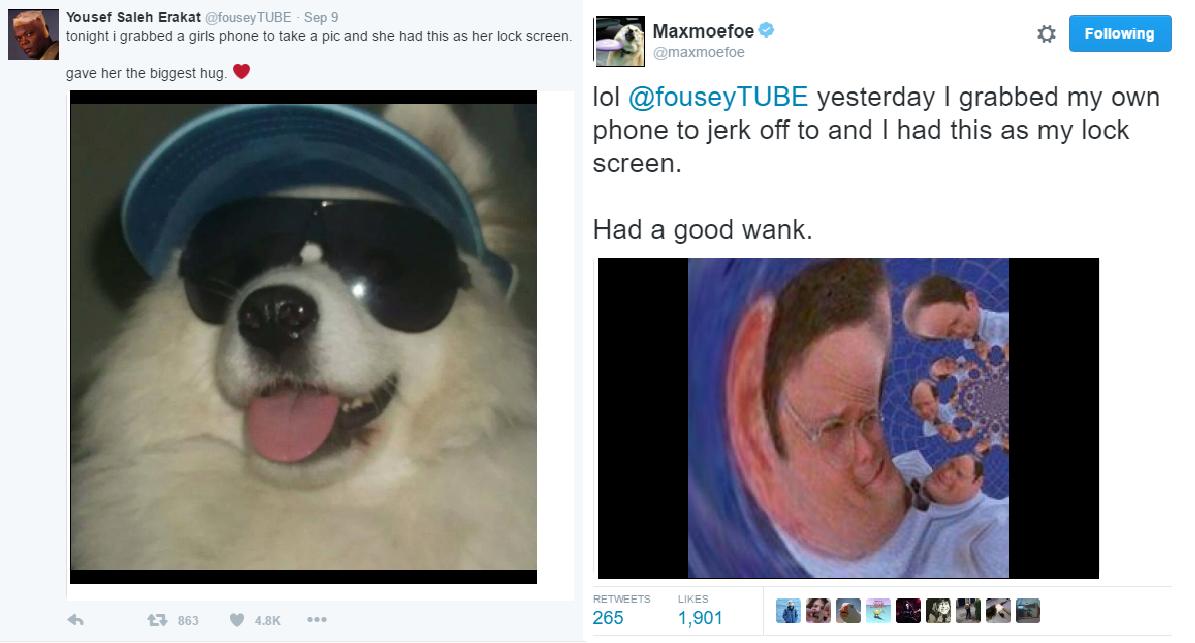Open the Maxmoefoe display name link
This screenshot has height=643, width=1195.
[x=703, y=31]
